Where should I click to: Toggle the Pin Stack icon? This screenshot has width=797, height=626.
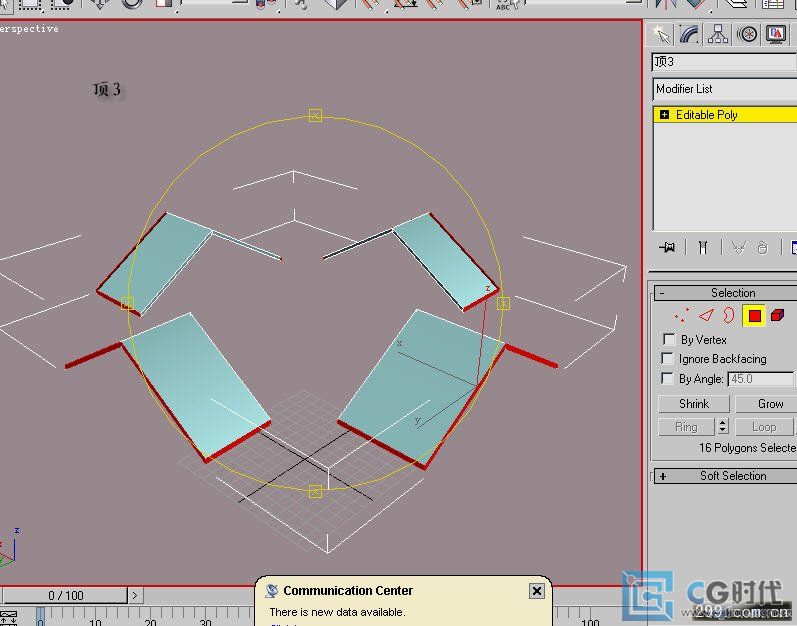coord(667,247)
